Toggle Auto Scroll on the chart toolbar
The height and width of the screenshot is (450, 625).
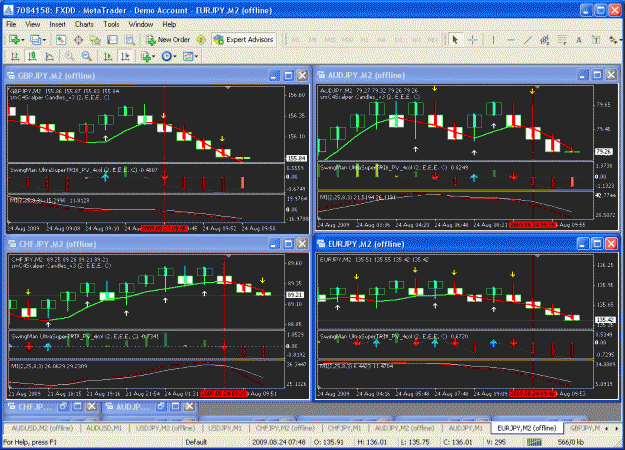[108, 56]
